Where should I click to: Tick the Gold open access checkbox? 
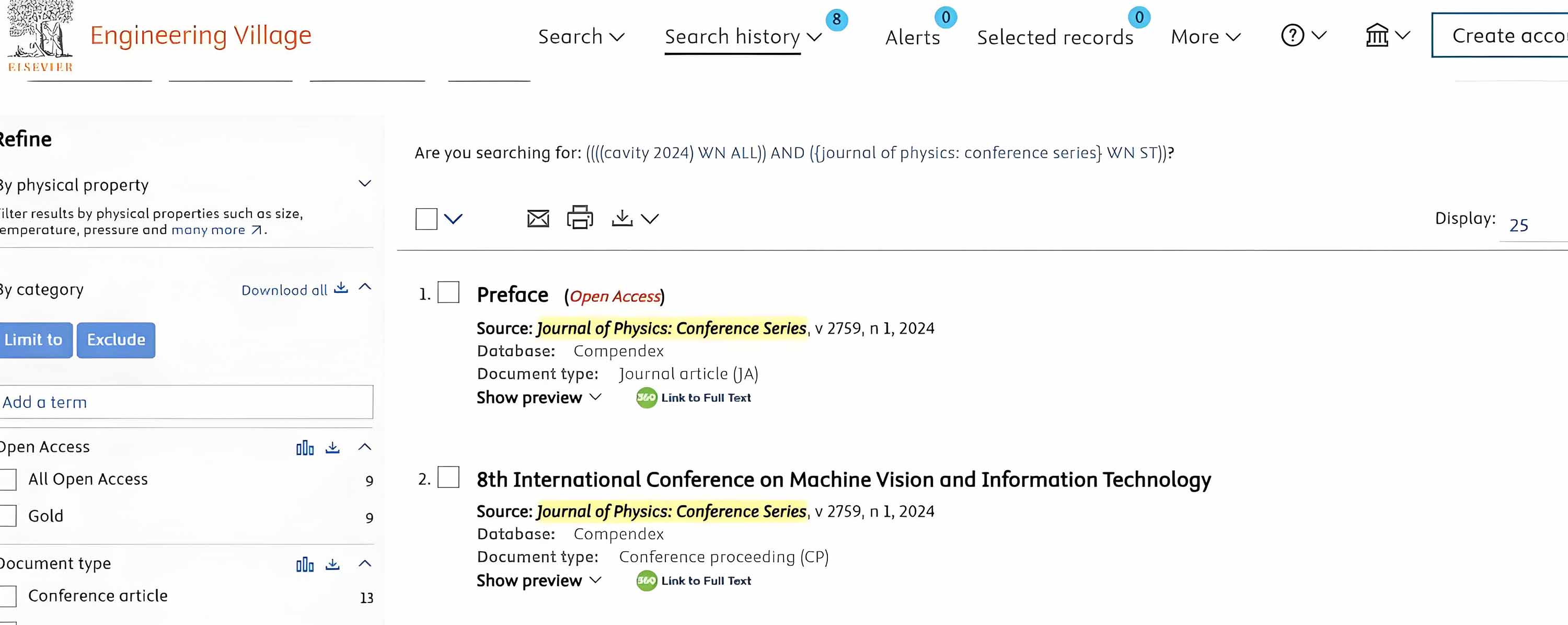click(x=8, y=516)
